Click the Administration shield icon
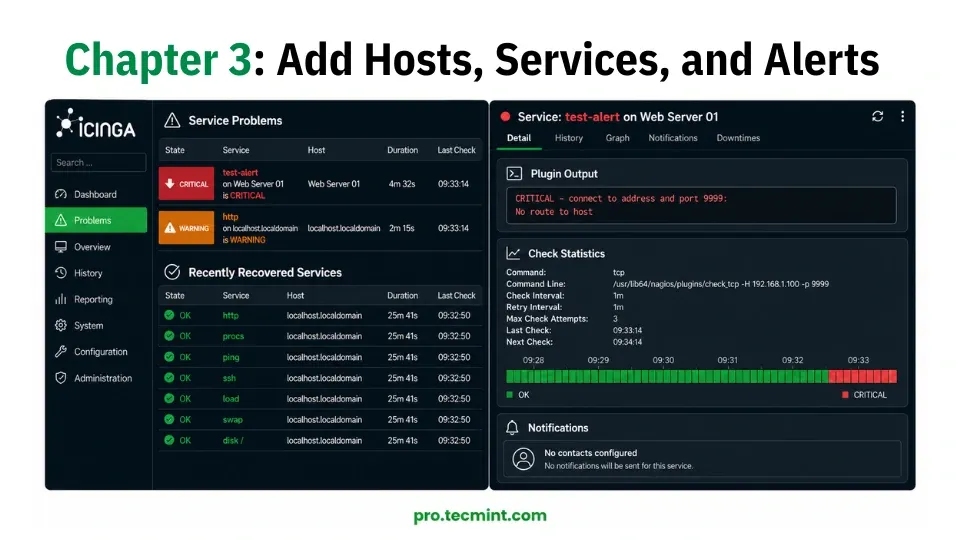This screenshot has width=960, height=540. 61,378
